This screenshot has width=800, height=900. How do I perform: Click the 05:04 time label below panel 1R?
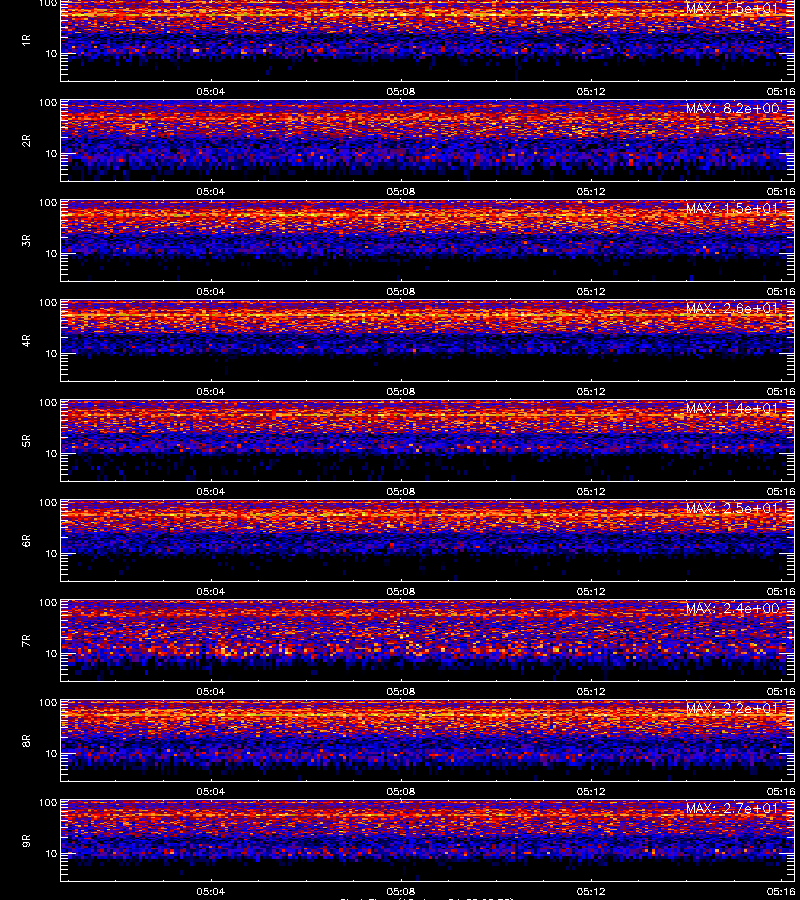211,91
